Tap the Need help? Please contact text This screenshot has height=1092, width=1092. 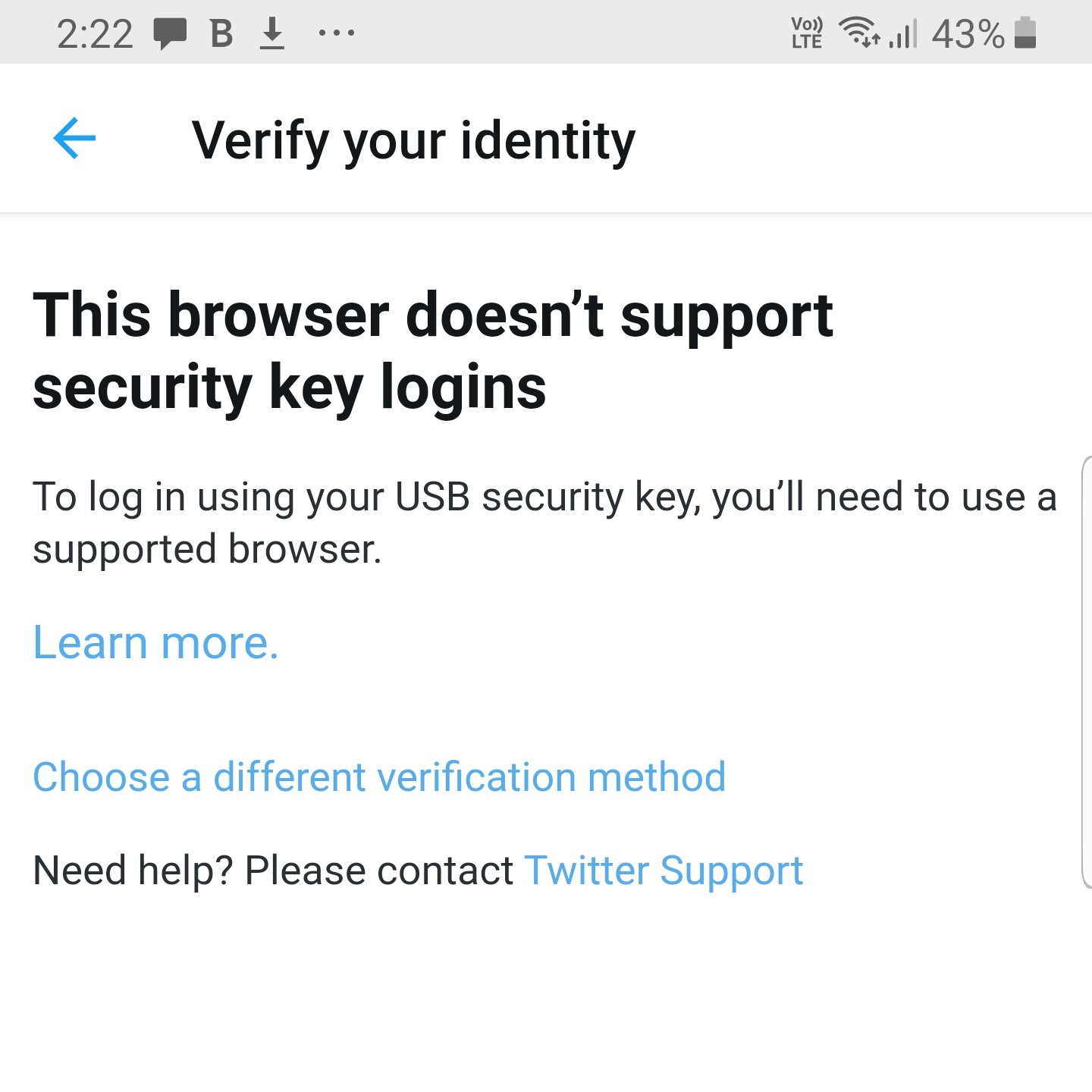(x=273, y=871)
